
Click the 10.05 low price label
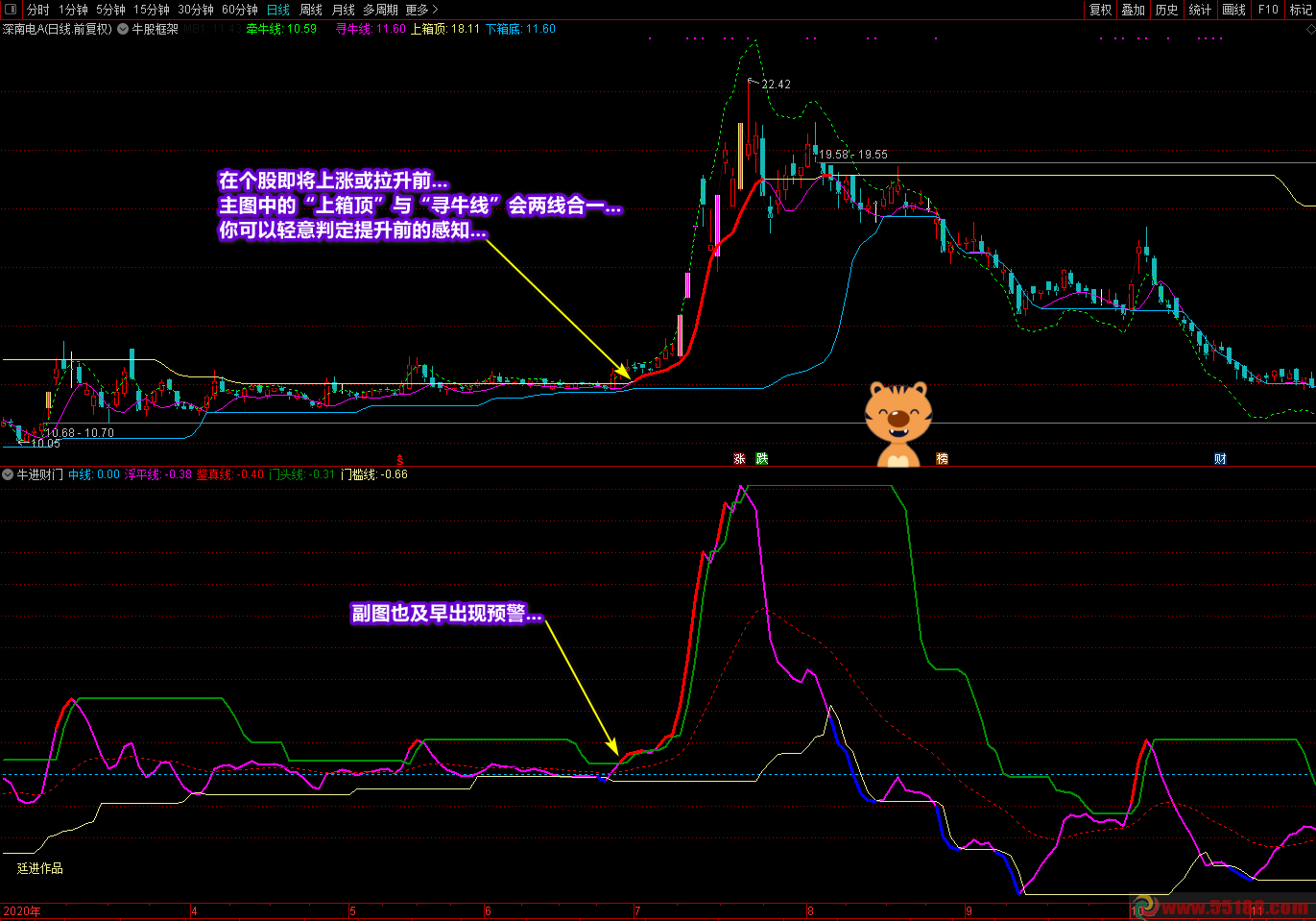[45, 444]
